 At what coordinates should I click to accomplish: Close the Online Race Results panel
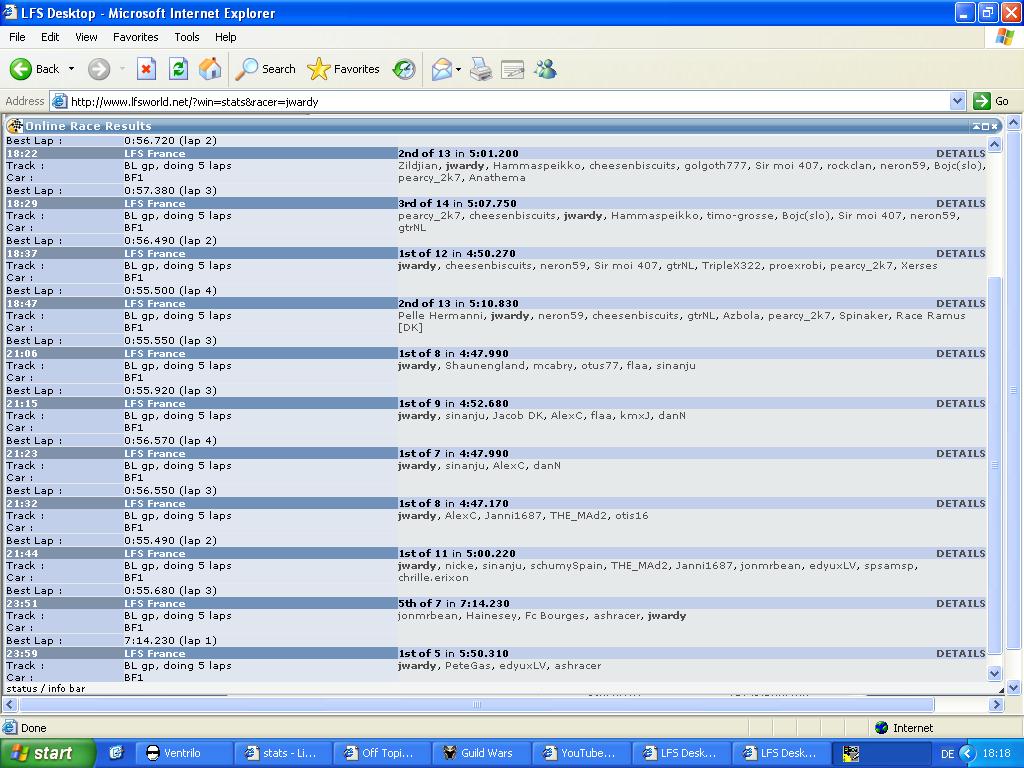click(x=995, y=126)
